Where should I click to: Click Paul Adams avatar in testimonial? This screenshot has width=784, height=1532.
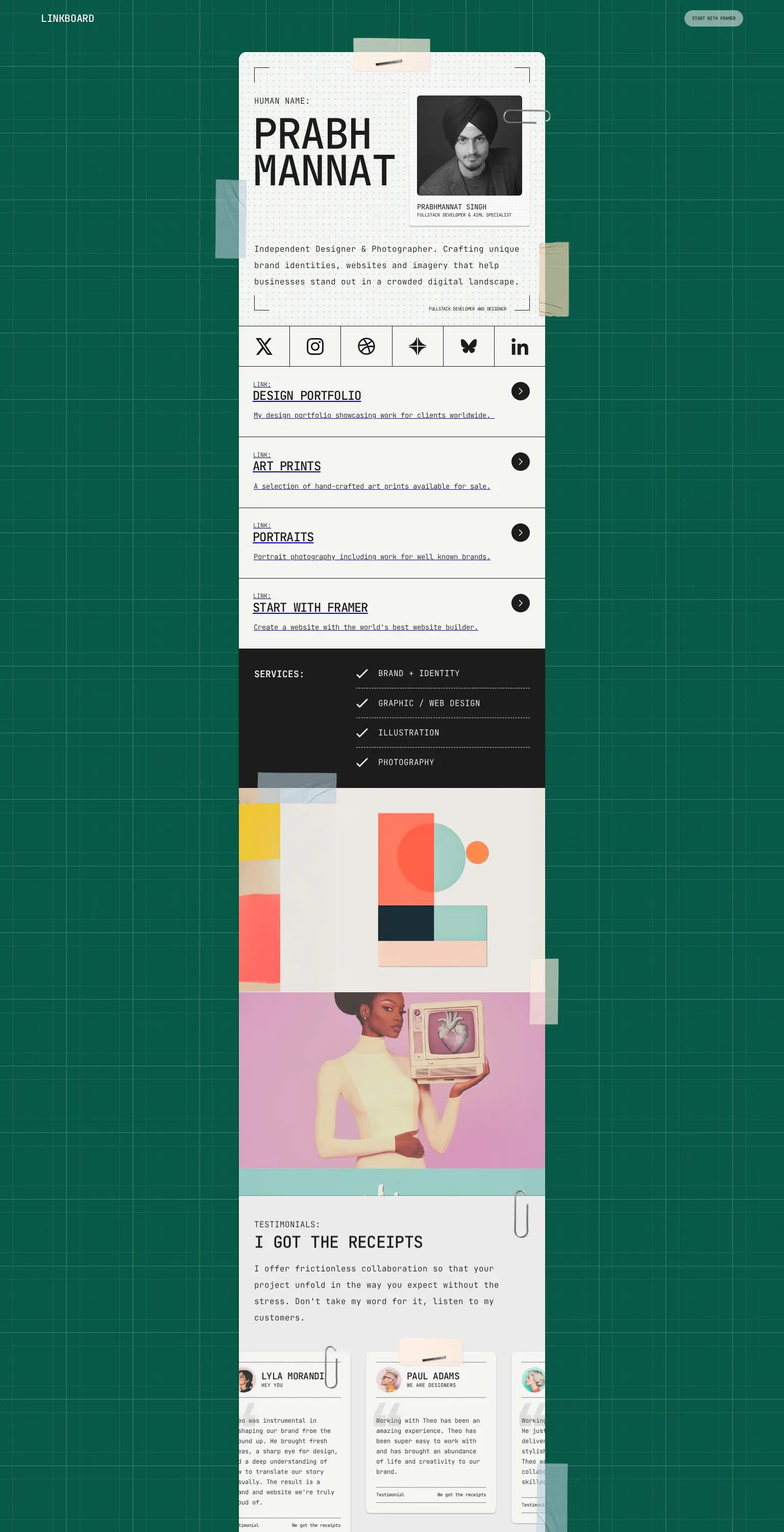(x=388, y=1380)
